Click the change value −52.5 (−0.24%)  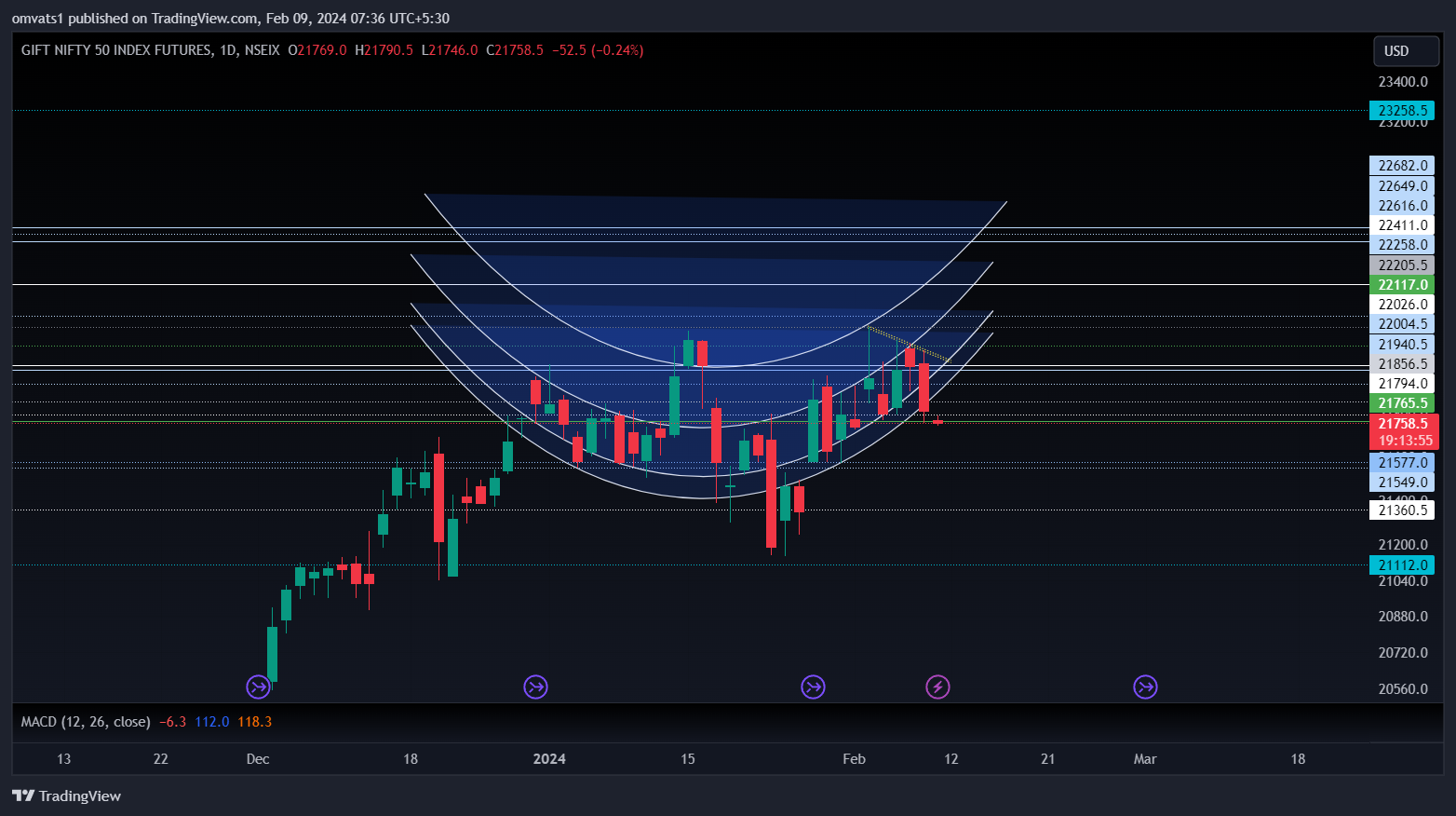click(598, 50)
